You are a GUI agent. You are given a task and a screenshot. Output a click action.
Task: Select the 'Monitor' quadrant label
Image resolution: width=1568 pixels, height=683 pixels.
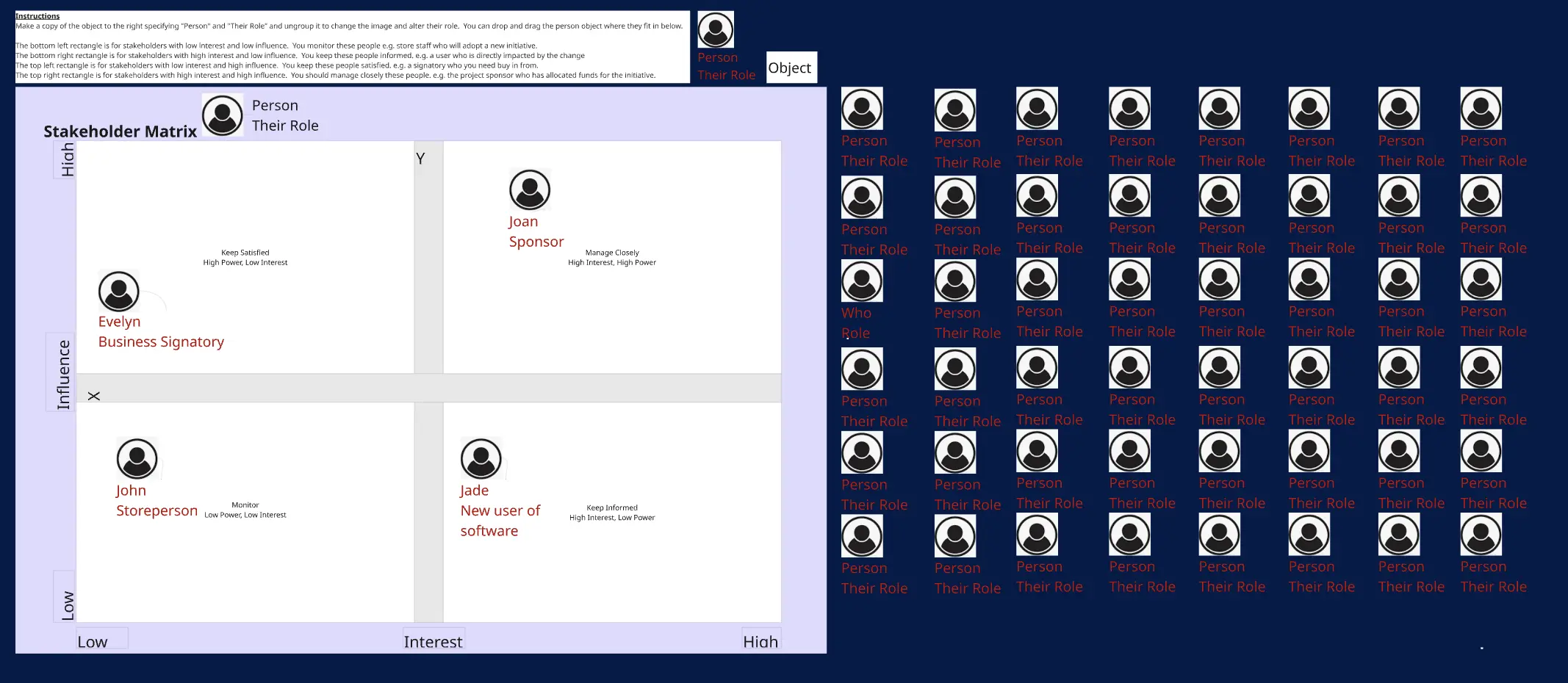coord(245,505)
